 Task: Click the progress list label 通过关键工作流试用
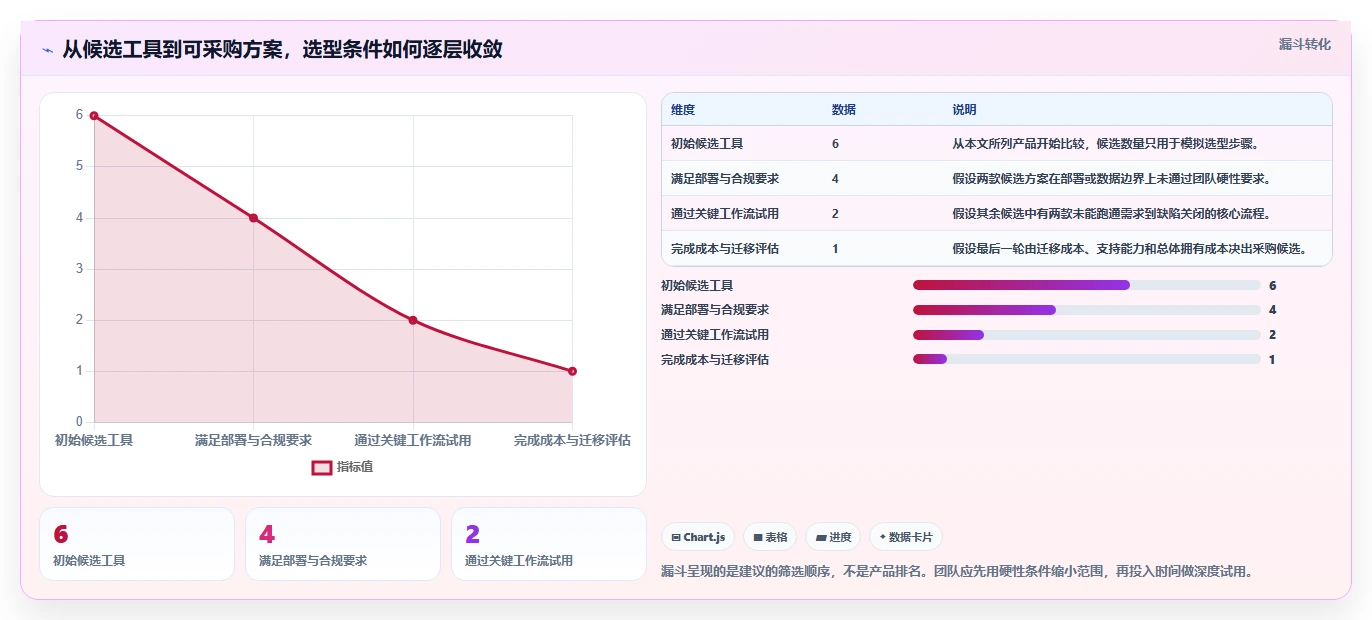[x=715, y=335]
